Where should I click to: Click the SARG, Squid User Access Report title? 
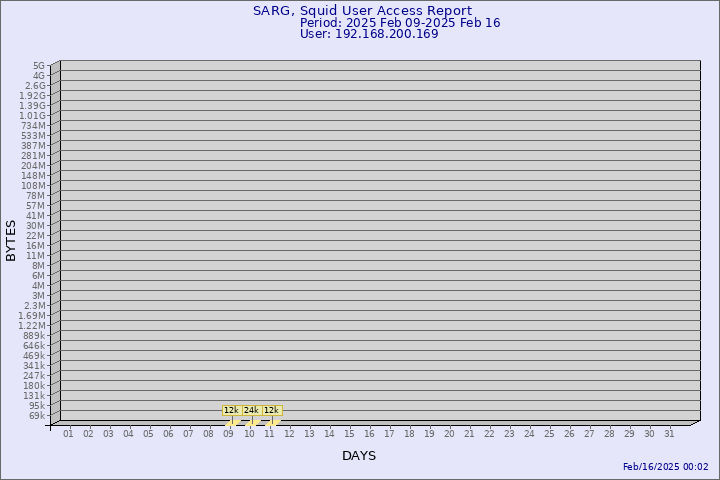[x=362, y=11]
